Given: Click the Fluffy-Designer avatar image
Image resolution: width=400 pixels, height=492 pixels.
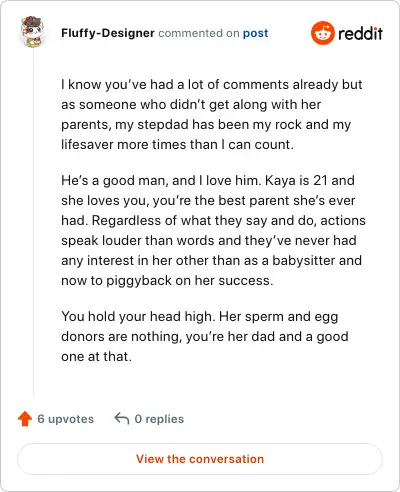Looking at the screenshot, I should pyautogui.click(x=32, y=32).
